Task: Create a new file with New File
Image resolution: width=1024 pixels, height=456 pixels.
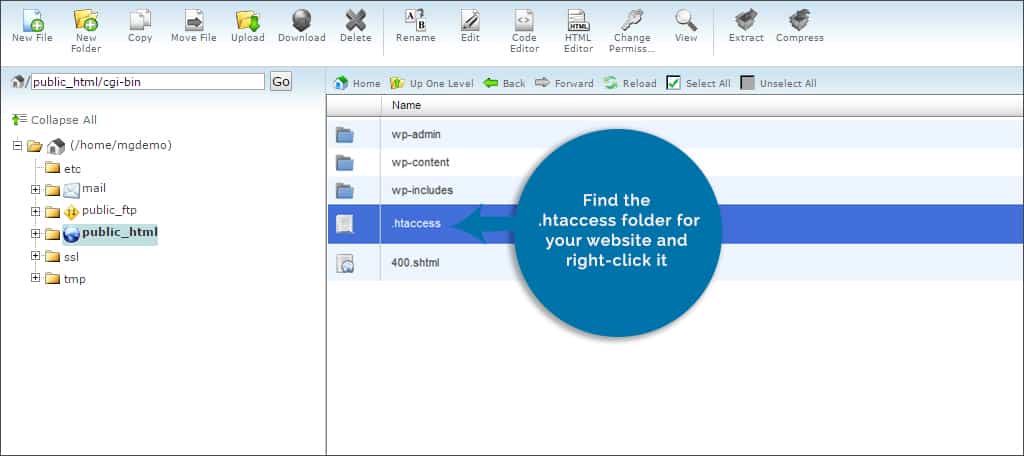Action: (32, 26)
